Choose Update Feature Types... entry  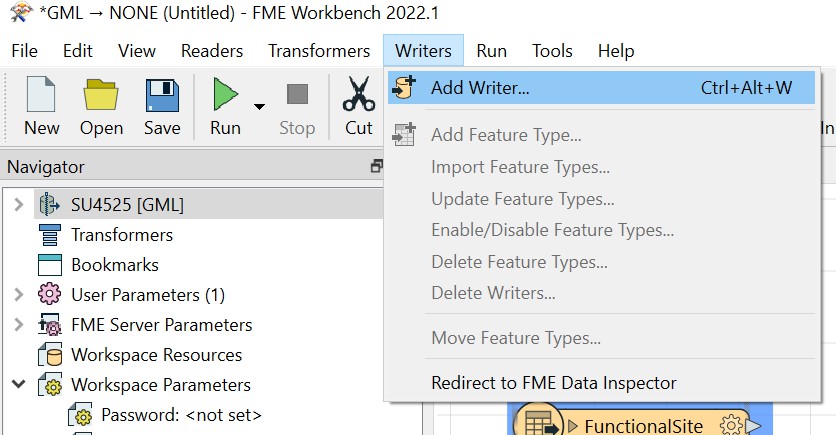[x=601, y=199]
